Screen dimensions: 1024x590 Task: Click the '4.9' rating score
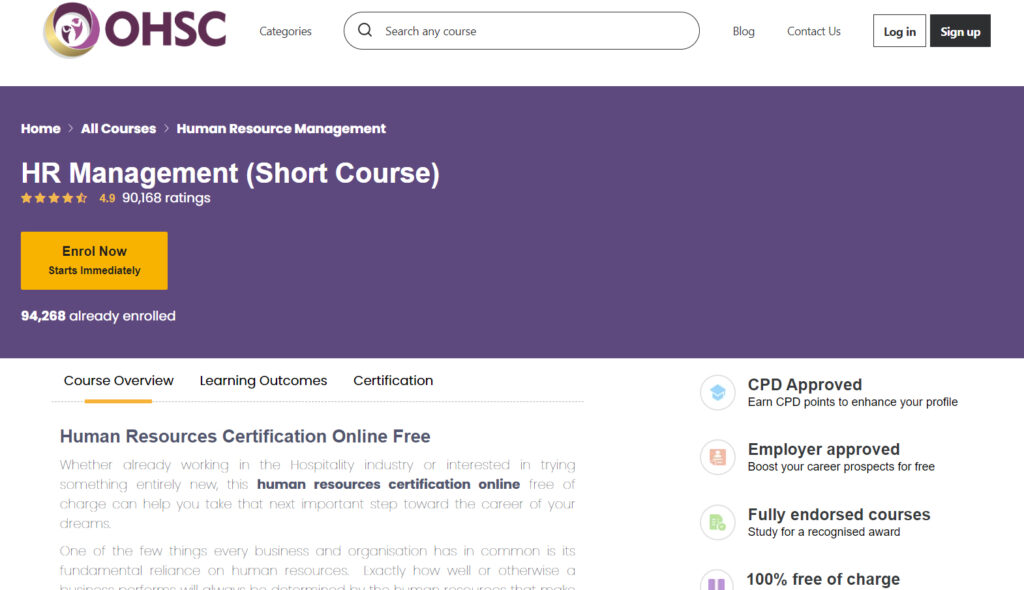pos(107,199)
